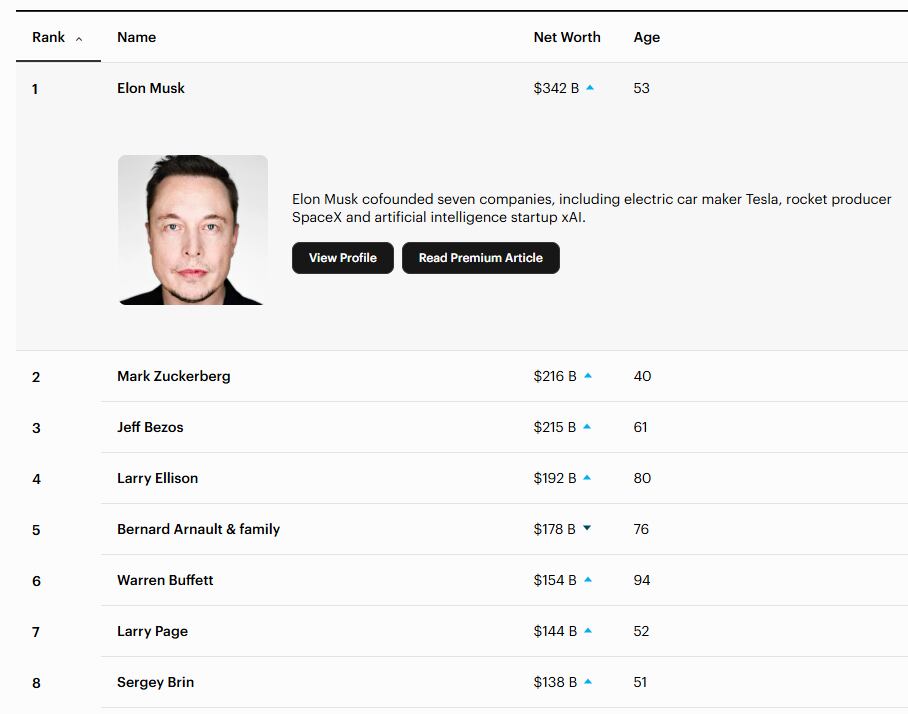Open Bernard Arnault & family's name link
The width and height of the screenshot is (908, 714).
coord(198,529)
